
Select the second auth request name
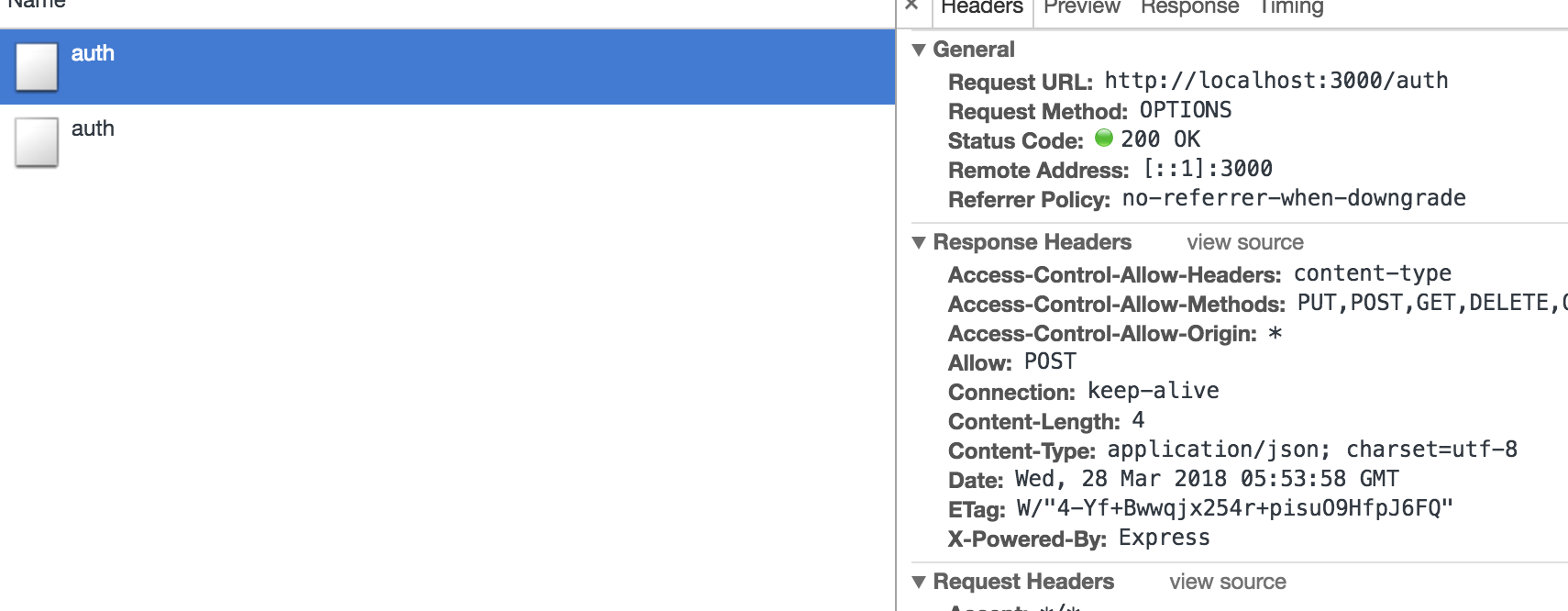click(93, 128)
